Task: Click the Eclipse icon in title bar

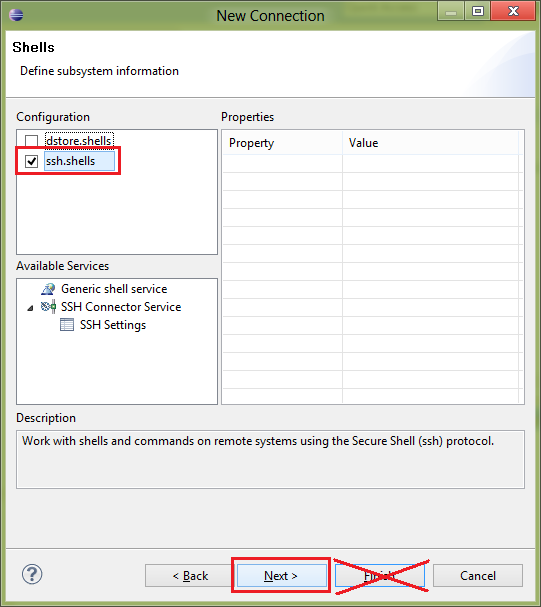Action: click(16, 15)
